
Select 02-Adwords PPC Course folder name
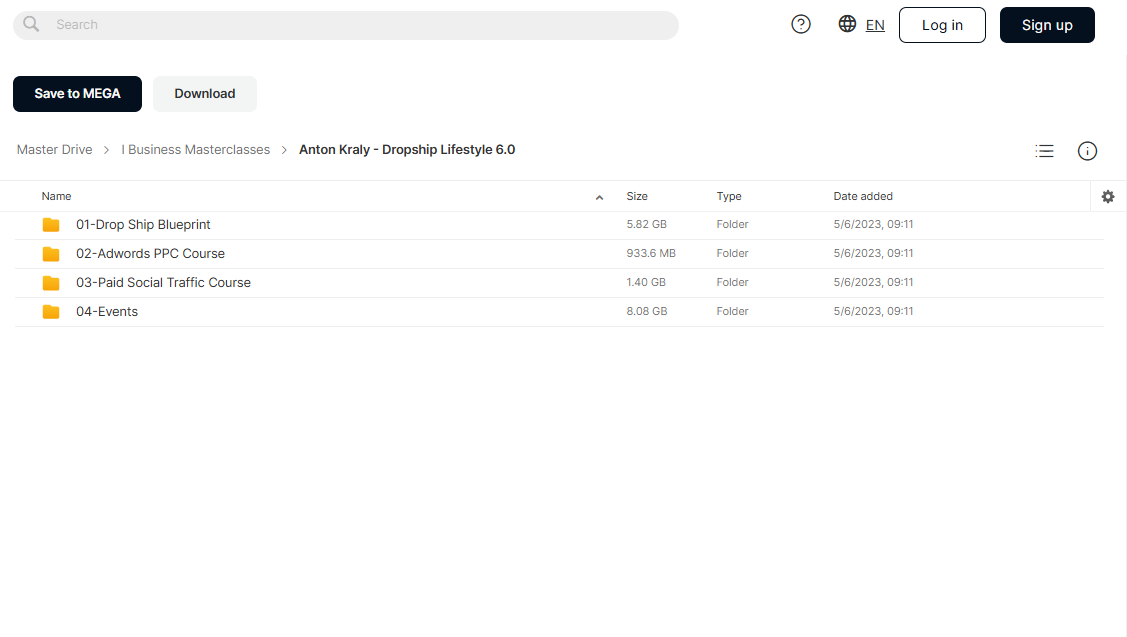coord(150,253)
